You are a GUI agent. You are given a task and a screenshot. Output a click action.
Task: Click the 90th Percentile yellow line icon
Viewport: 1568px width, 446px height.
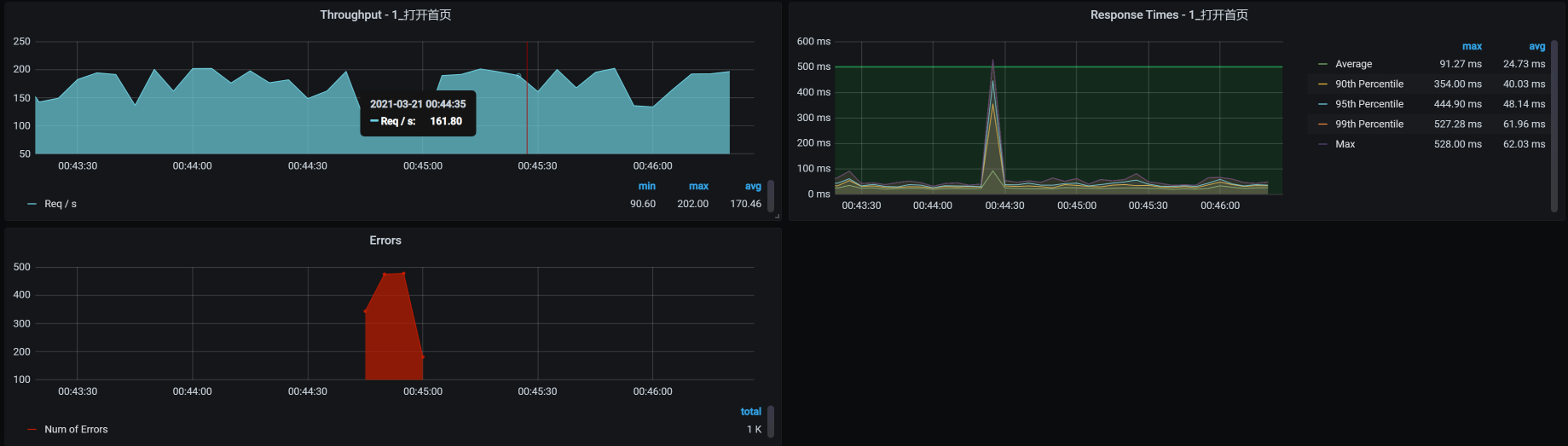(1322, 84)
